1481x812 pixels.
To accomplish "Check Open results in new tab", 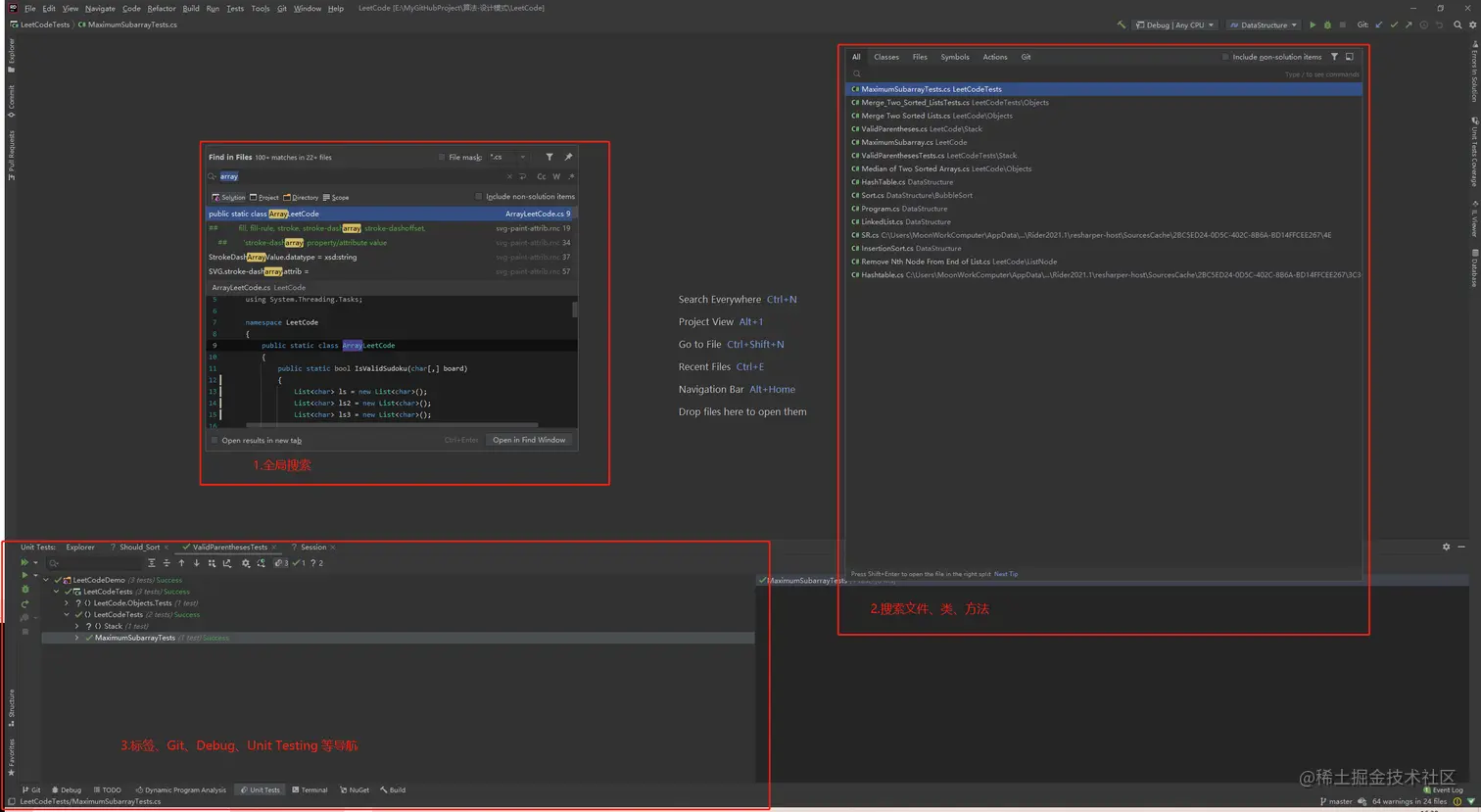I will [x=215, y=440].
